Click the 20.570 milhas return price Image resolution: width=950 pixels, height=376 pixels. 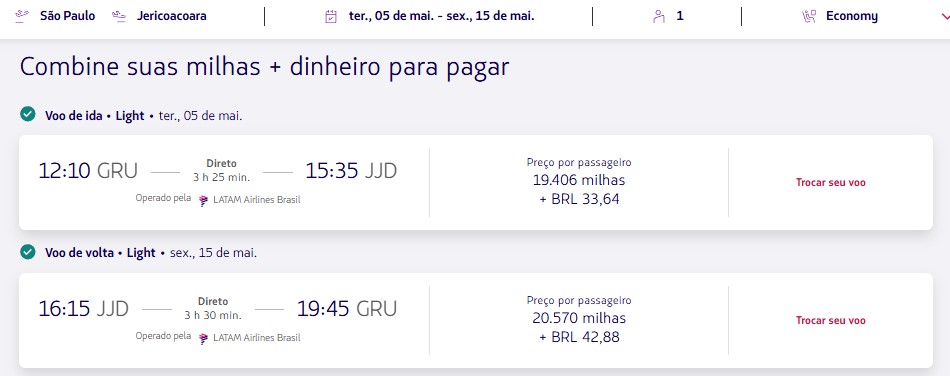(579, 318)
